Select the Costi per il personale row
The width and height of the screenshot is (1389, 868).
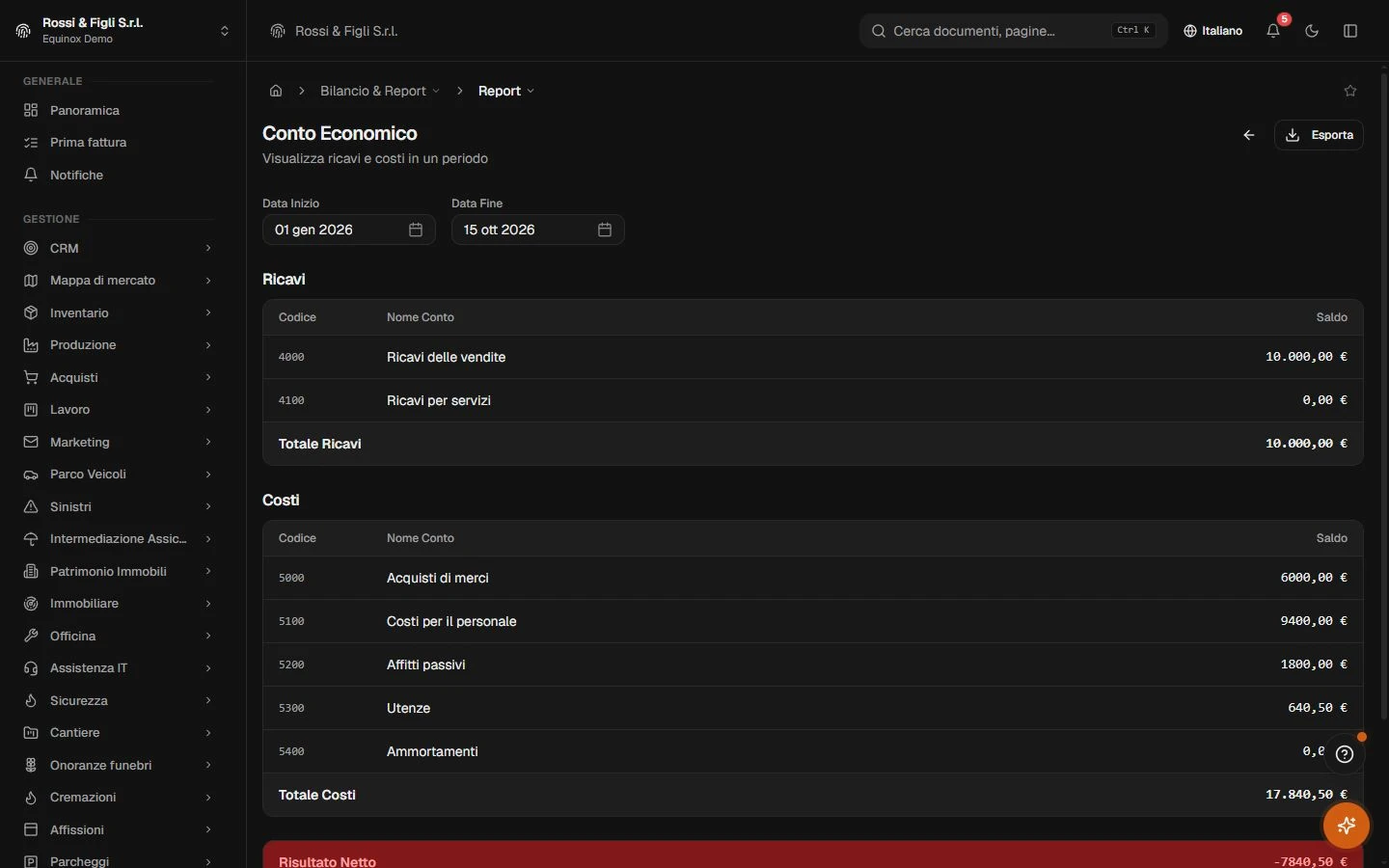point(813,621)
